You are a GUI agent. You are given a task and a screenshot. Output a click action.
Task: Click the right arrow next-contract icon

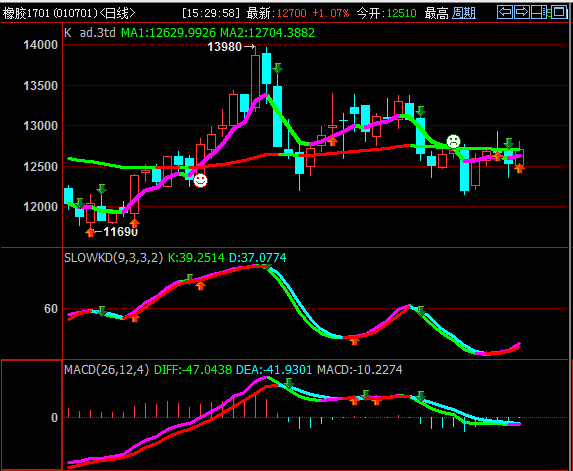521,12
